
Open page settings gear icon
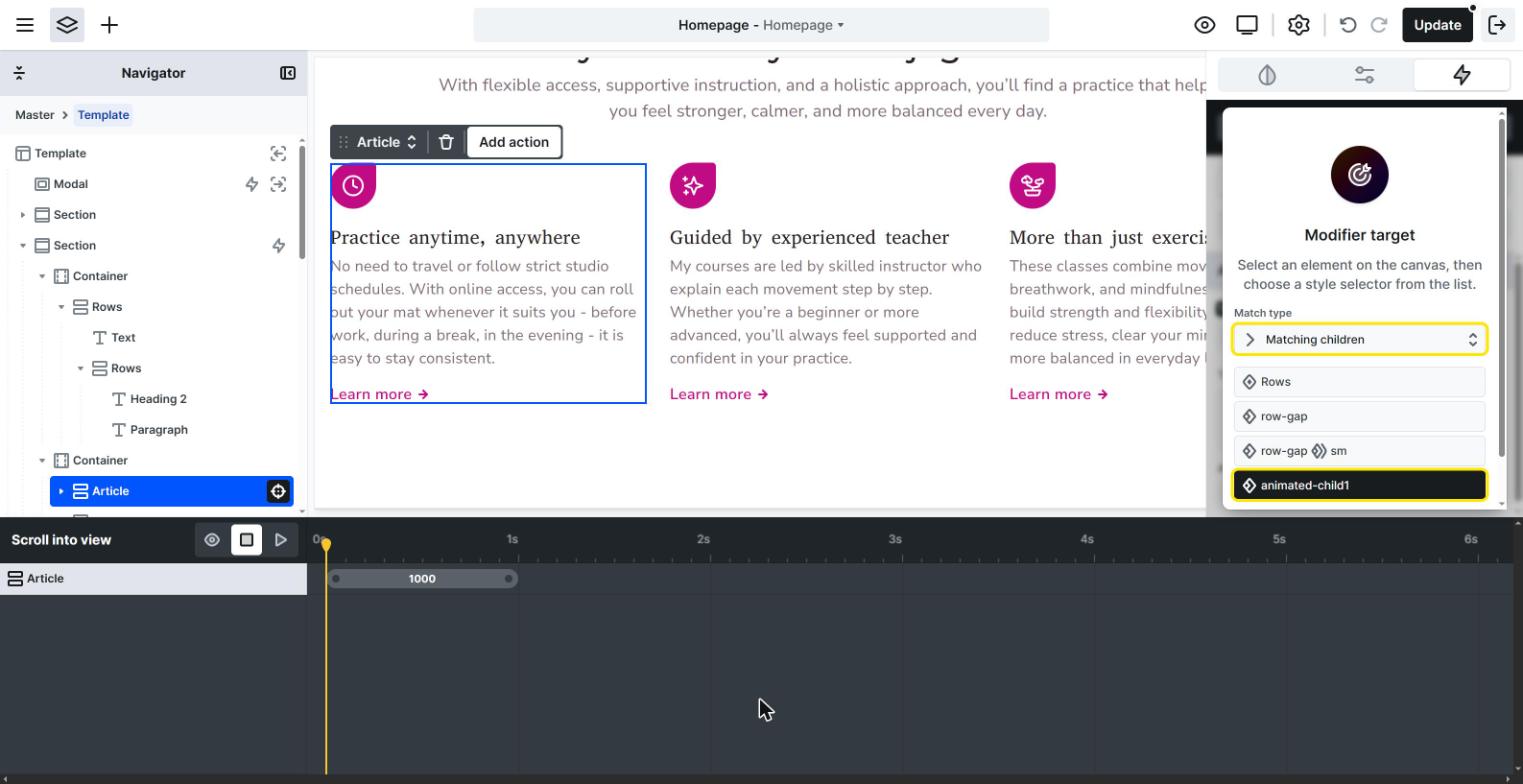(1299, 25)
